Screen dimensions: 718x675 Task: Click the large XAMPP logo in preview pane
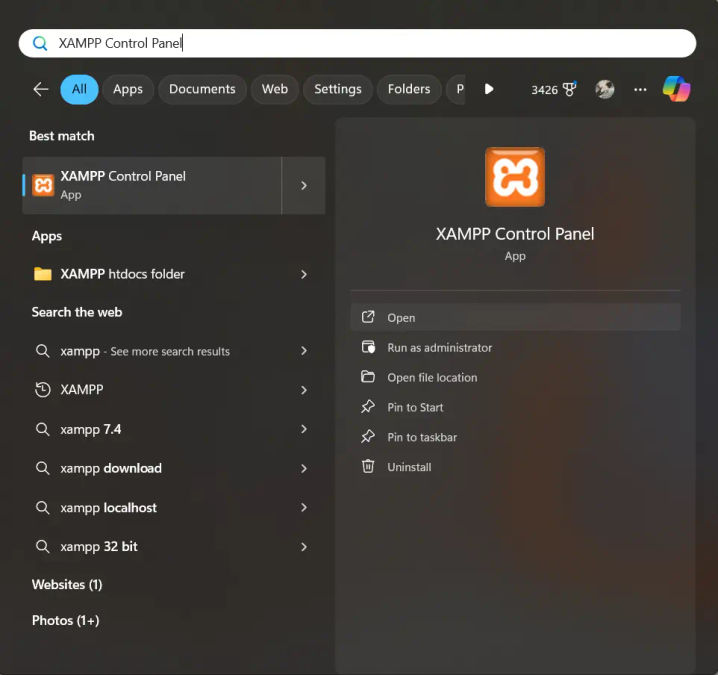[x=515, y=177]
